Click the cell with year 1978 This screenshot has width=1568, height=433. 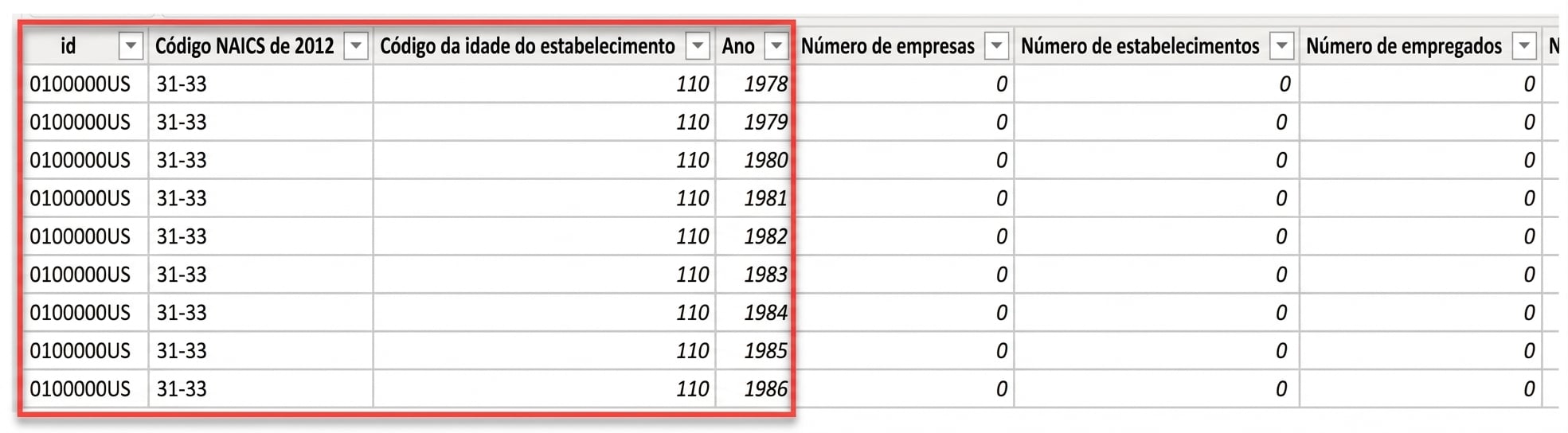(754, 84)
